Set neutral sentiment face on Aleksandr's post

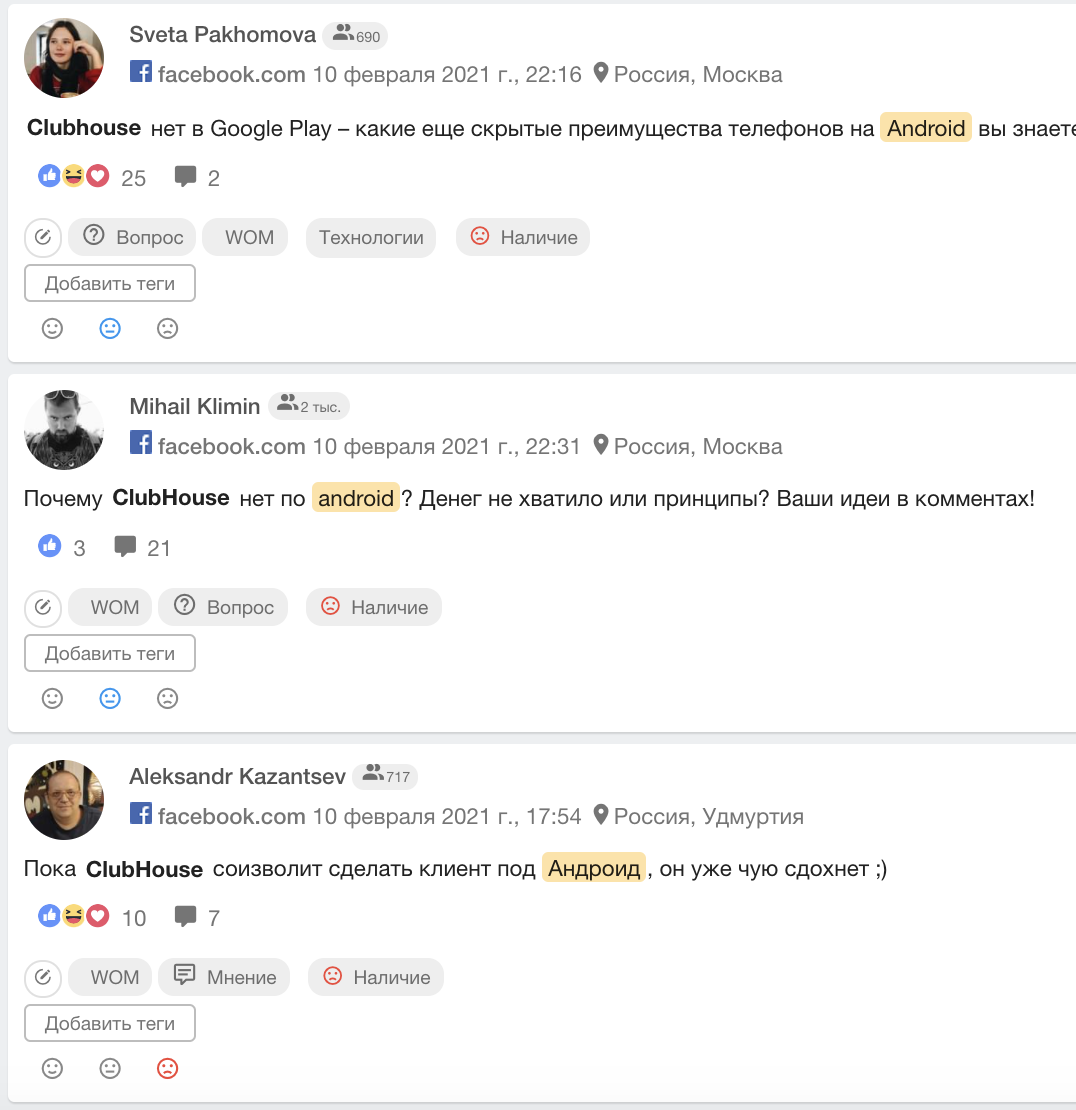pyautogui.click(x=110, y=1068)
